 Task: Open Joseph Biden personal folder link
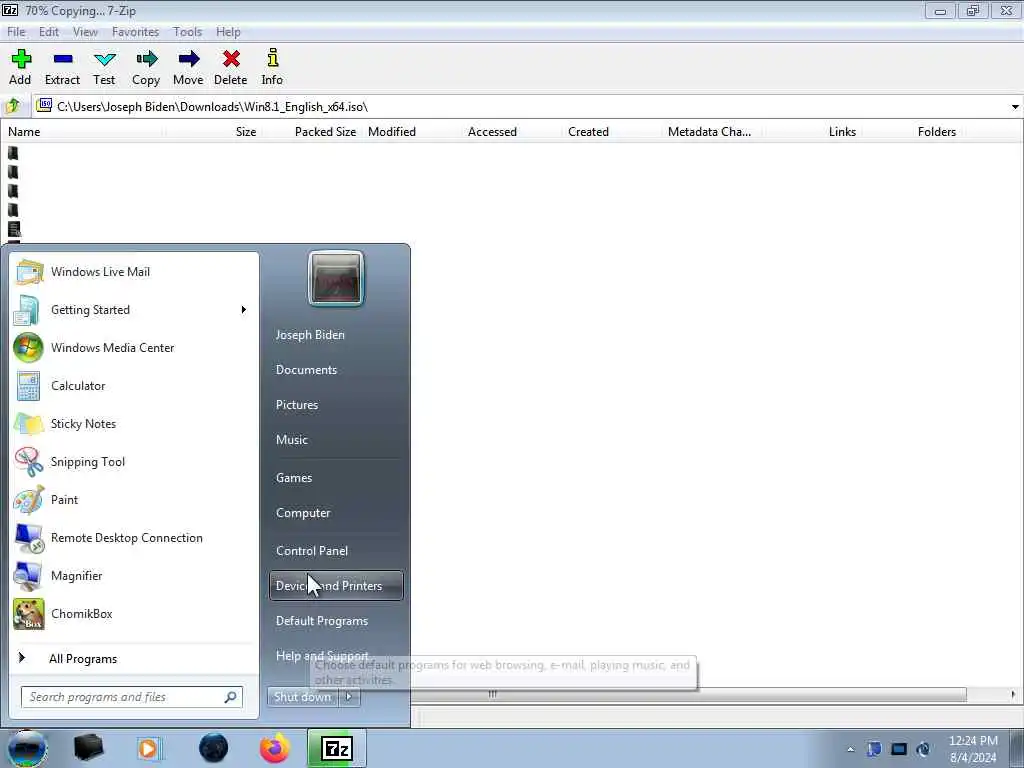[310, 334]
